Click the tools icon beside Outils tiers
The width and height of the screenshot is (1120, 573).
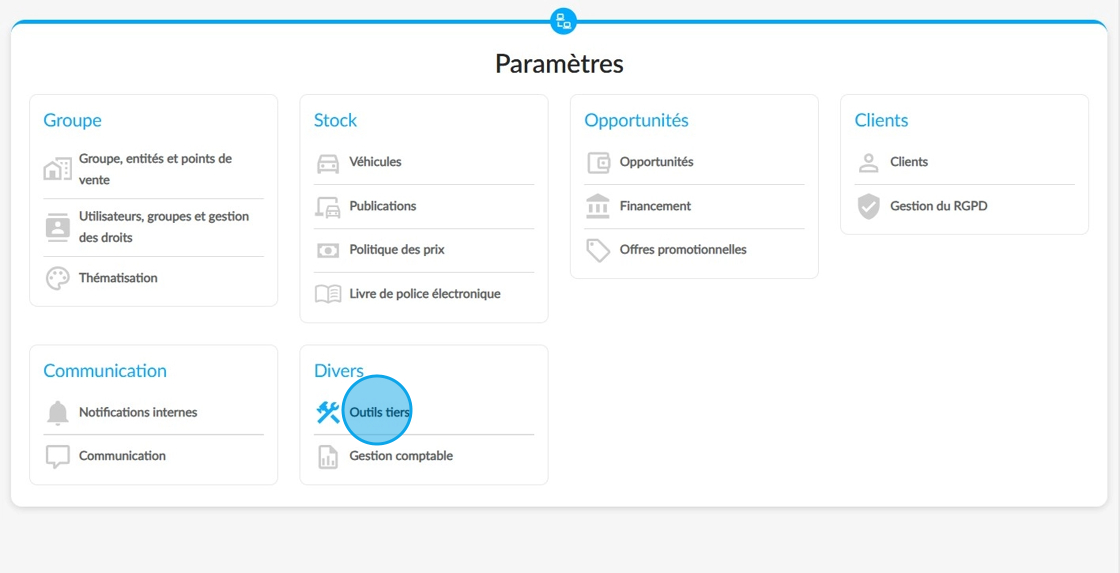tap(328, 412)
